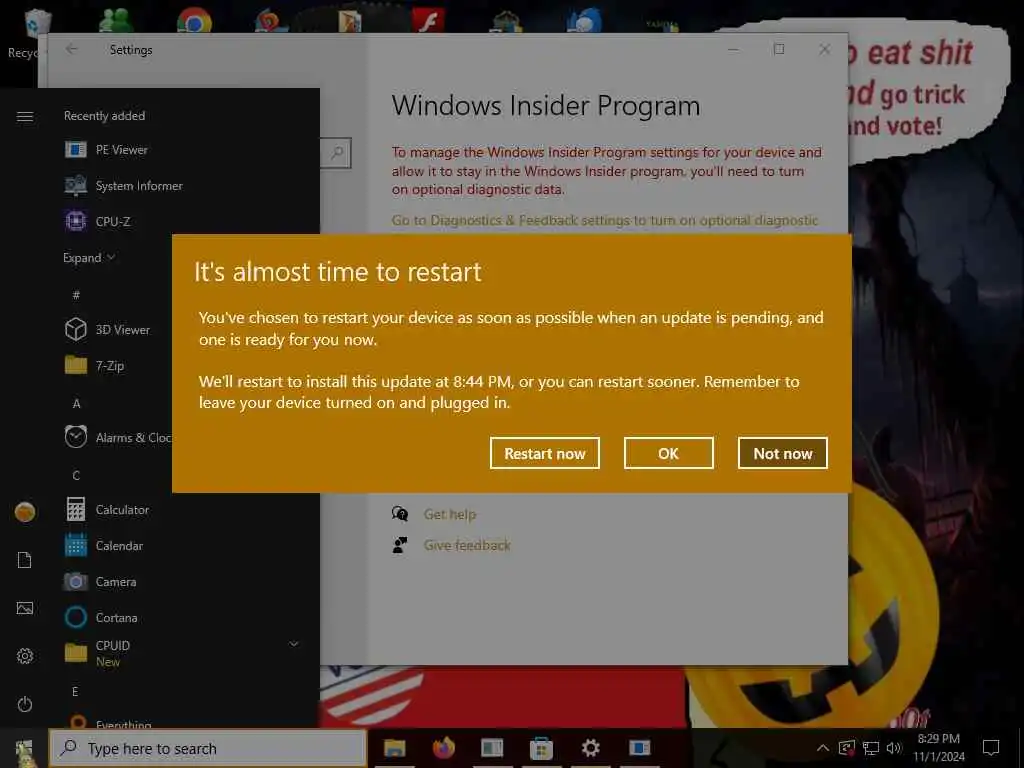Open the taskbar clock and date

[938, 748]
